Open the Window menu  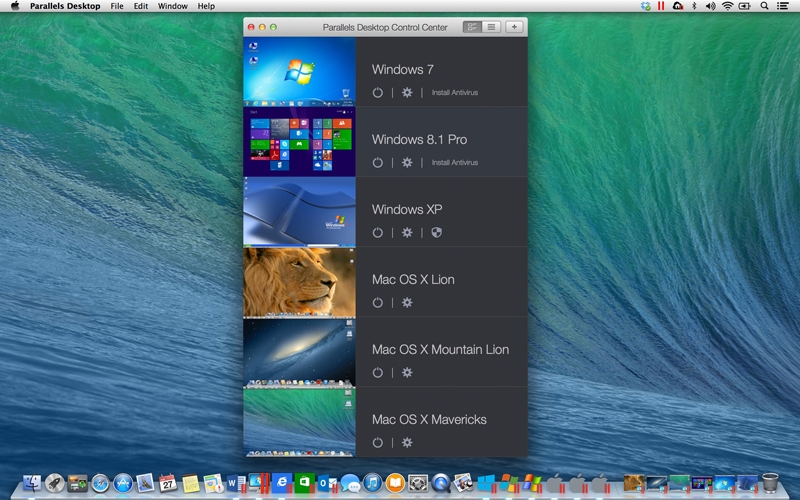point(172,6)
